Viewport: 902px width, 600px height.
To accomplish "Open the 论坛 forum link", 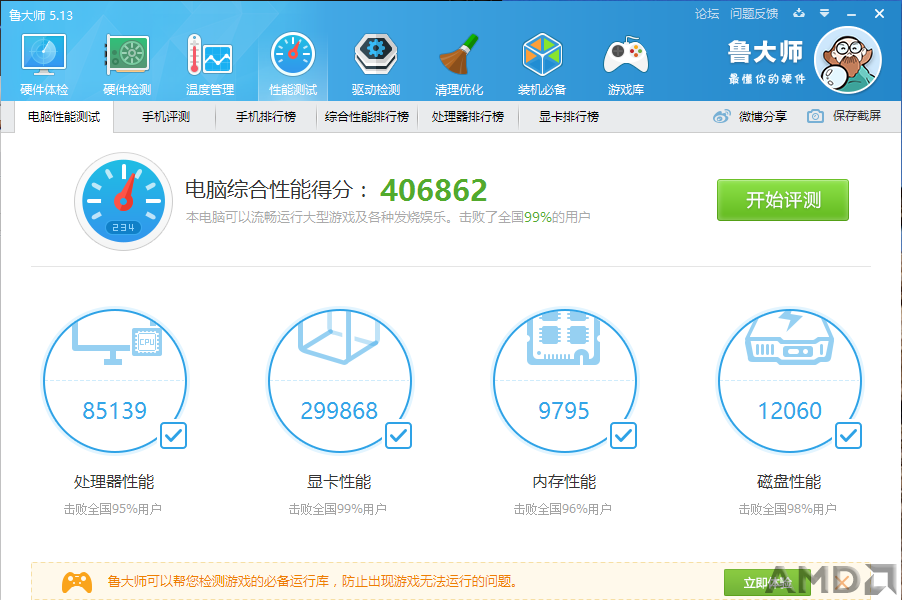I will (707, 14).
